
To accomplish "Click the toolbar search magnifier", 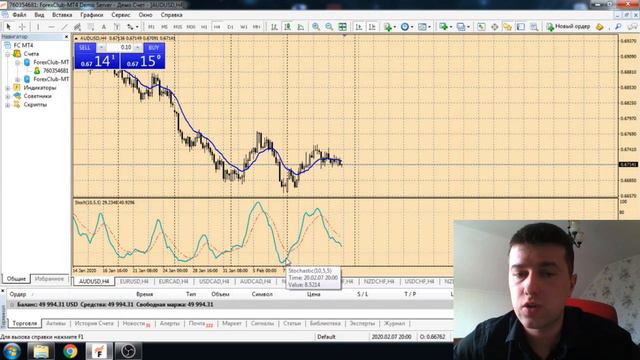I will coord(618,27).
